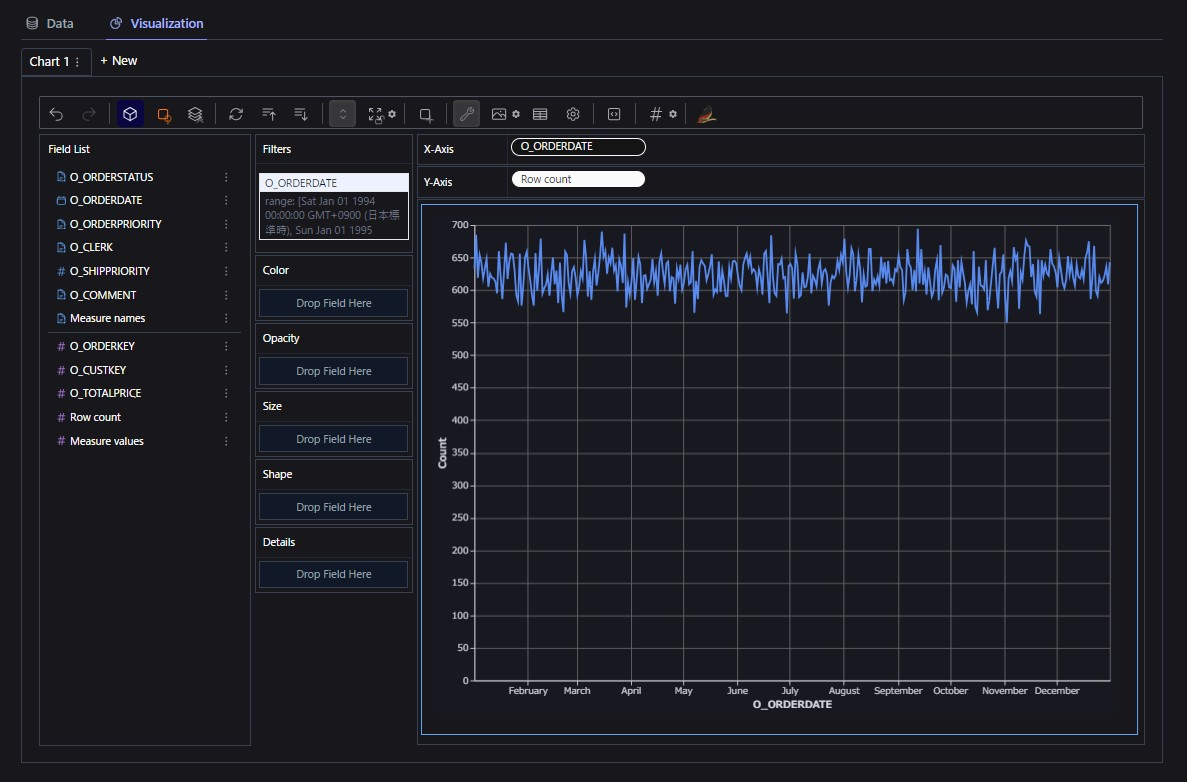Viewport: 1187px width, 782px height.
Task: Toggle the axis resize up-down button
Action: (x=342, y=114)
